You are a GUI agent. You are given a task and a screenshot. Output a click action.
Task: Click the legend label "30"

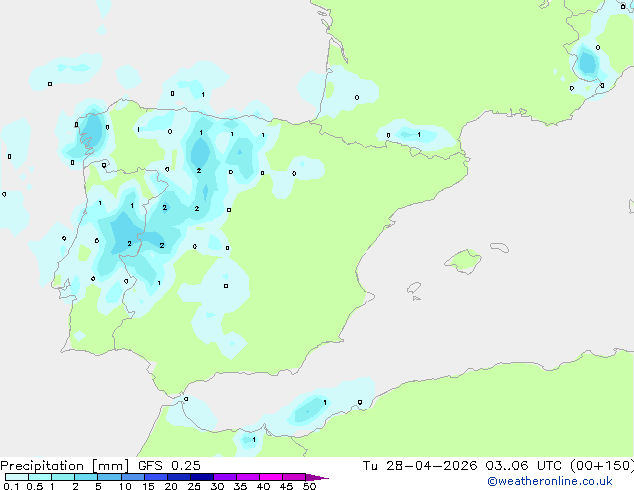217,486
